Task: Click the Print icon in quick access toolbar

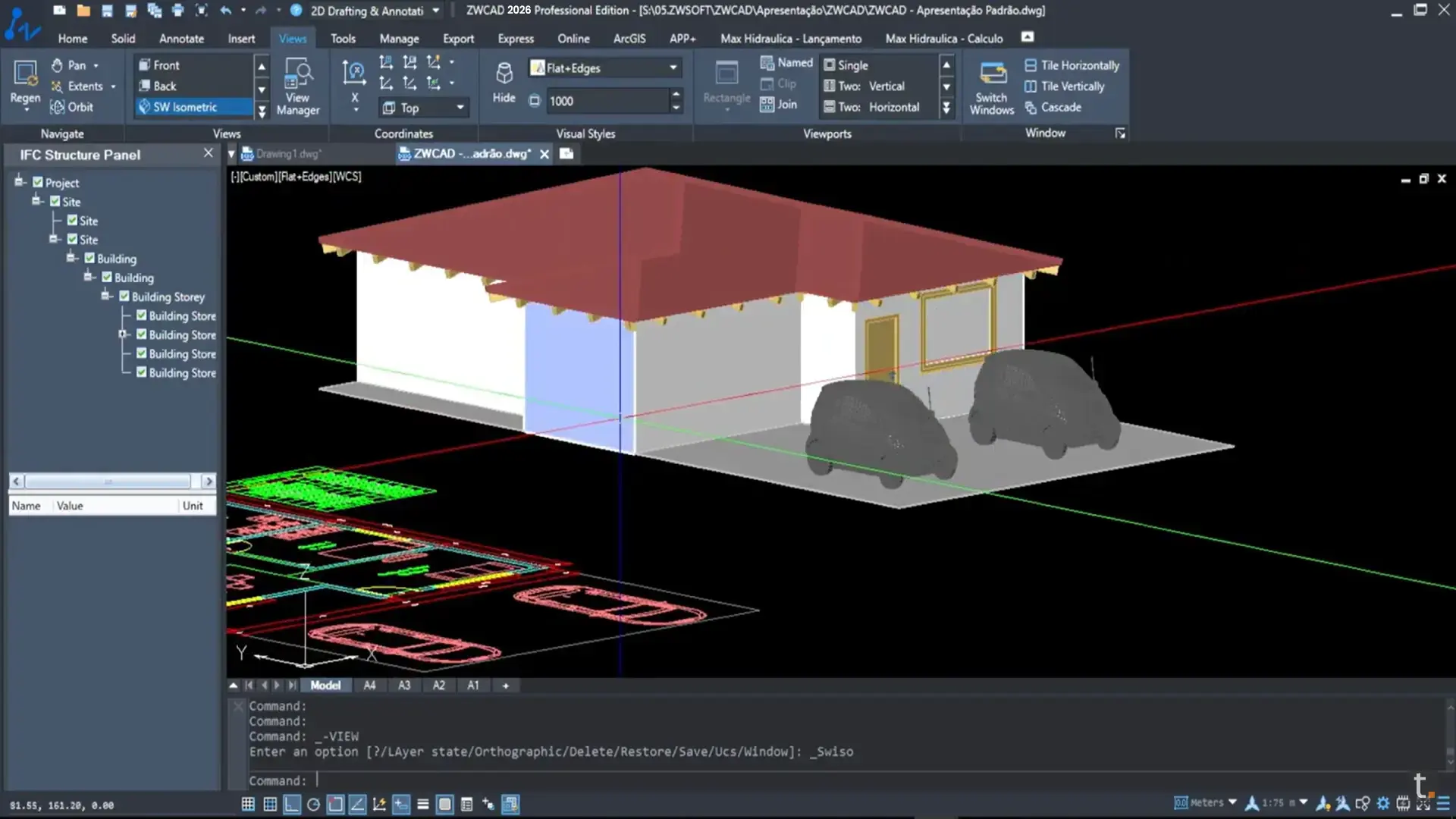Action: pos(177,11)
